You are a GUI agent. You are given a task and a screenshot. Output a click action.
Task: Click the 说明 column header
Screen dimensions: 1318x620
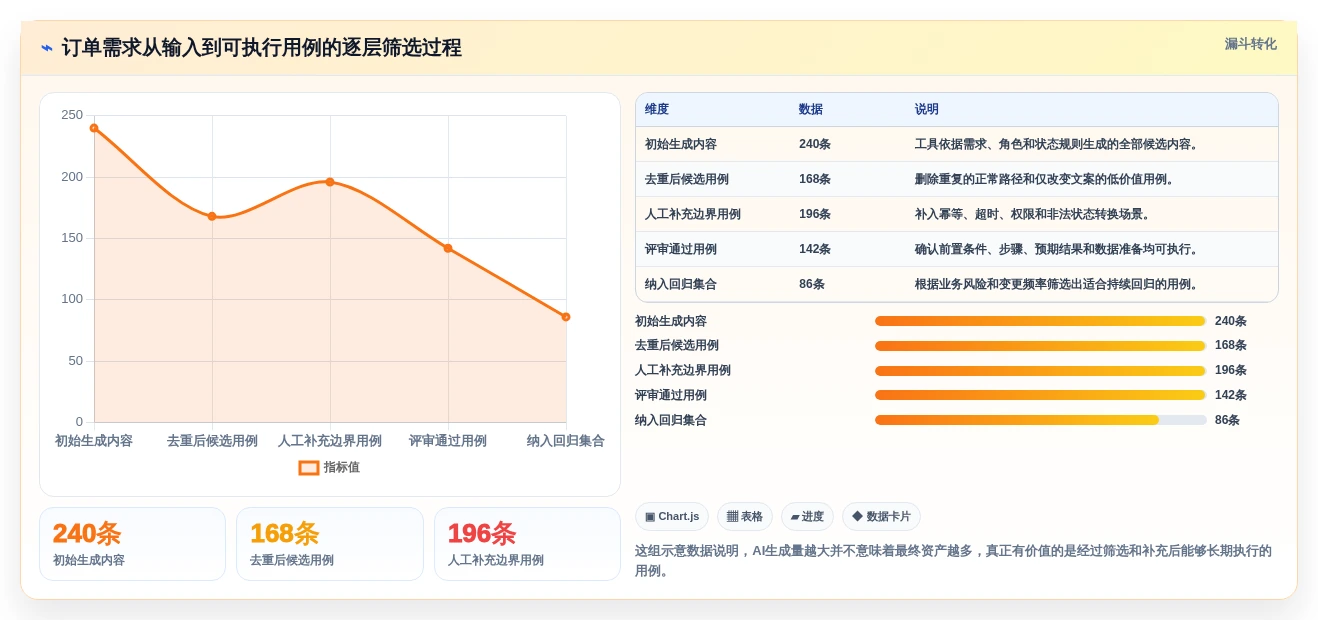927,109
